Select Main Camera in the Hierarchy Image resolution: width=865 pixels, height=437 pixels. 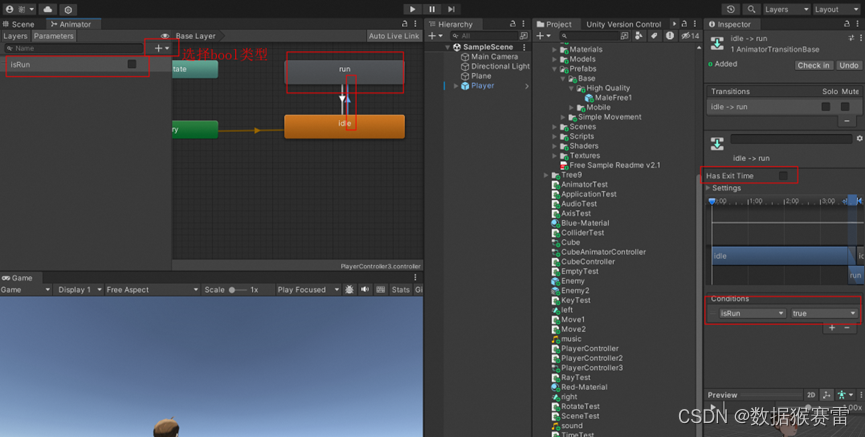pyautogui.click(x=494, y=56)
